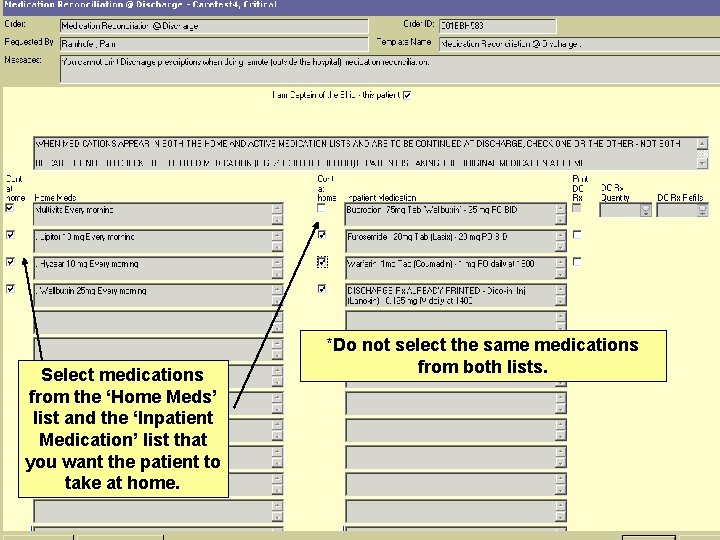Screen dimensions: 720x540
Task: Click the Furosemide 20mg Tab (Lasix) field
Action: point(456,241)
